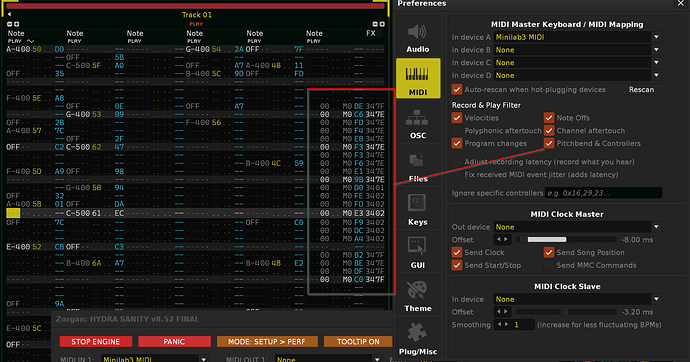Enable Send MMC Commands checkbox

click(549, 265)
